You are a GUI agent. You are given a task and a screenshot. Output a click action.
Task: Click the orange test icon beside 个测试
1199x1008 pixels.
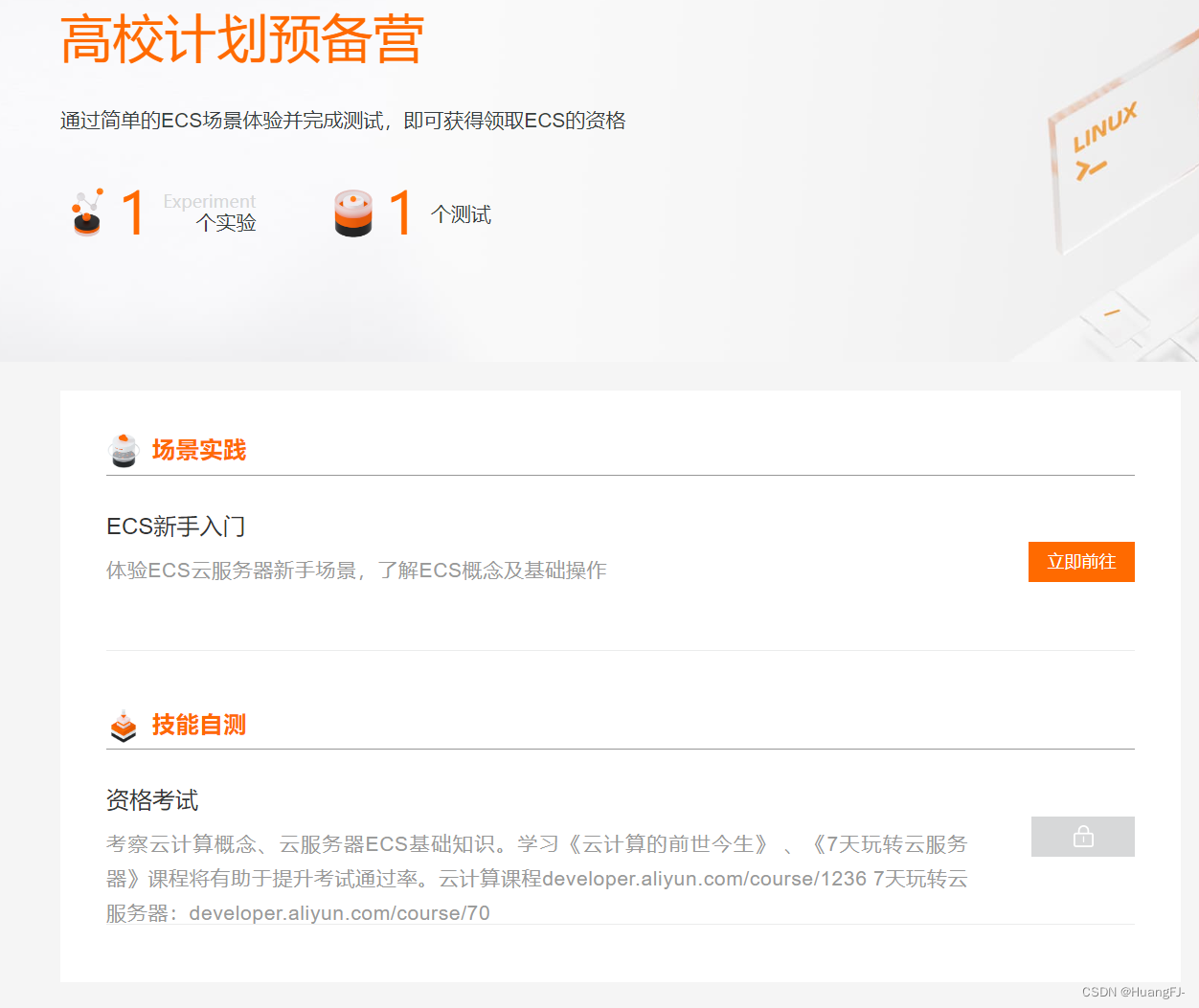[x=353, y=213]
